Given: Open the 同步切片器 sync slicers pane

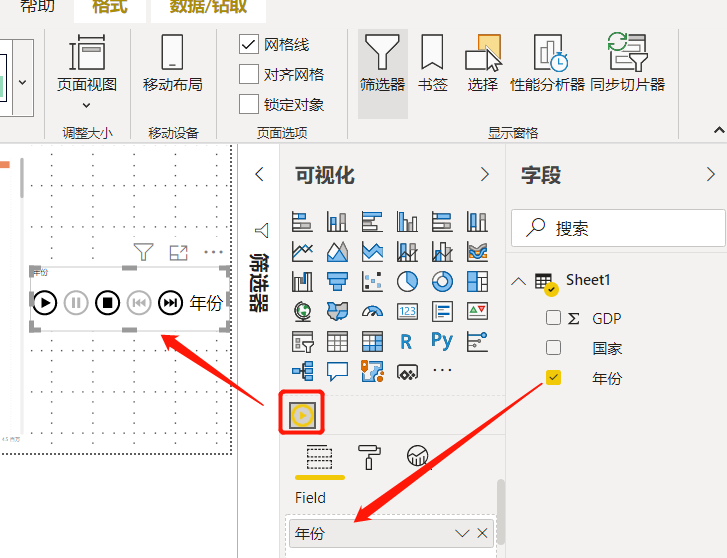Looking at the screenshot, I should click(x=628, y=64).
